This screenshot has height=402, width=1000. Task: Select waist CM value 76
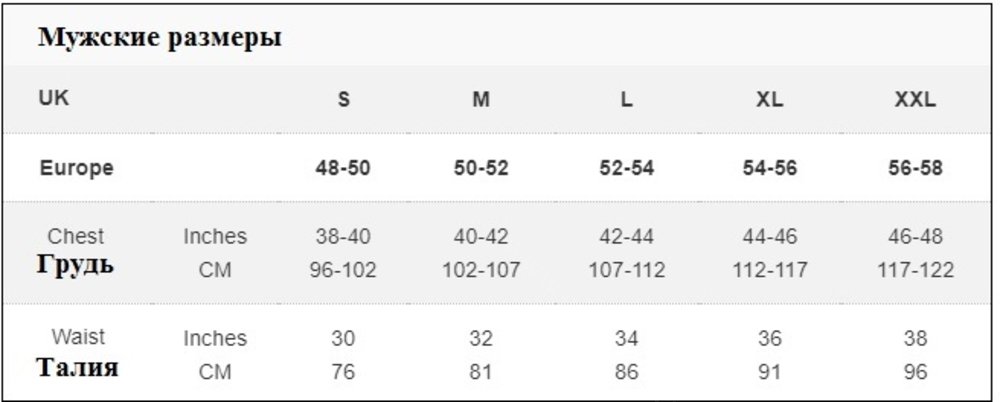pyautogui.click(x=343, y=371)
